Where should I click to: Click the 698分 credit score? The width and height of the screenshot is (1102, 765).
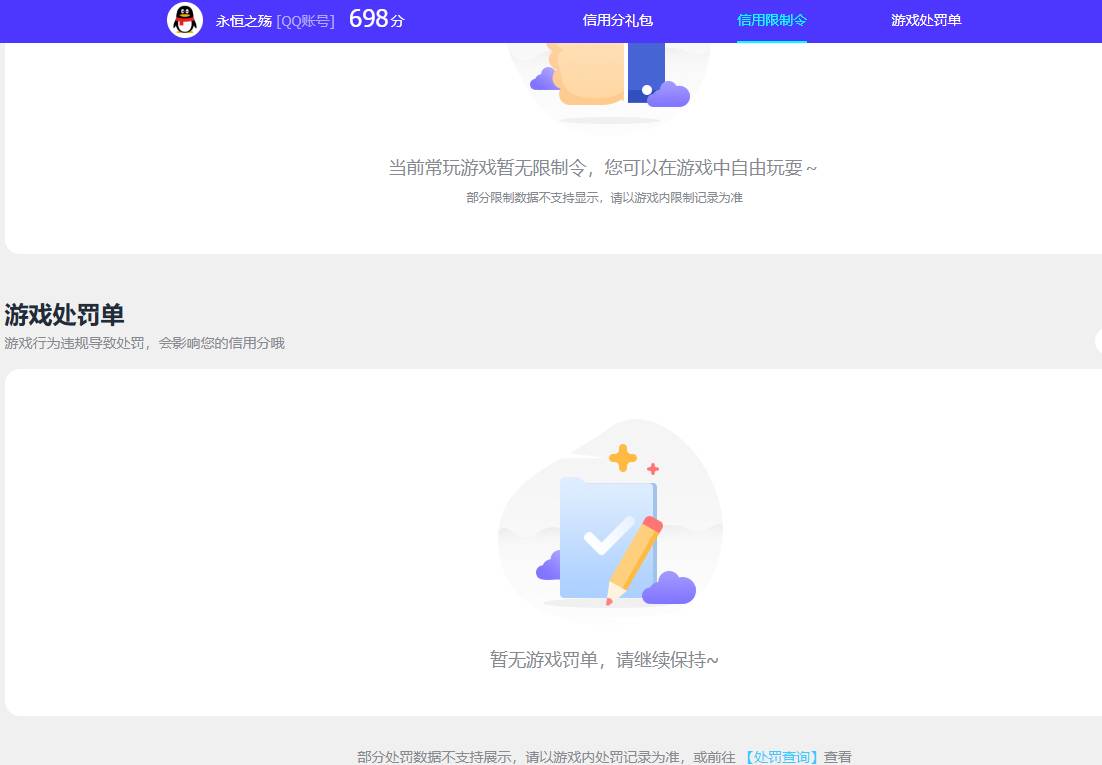tap(375, 18)
